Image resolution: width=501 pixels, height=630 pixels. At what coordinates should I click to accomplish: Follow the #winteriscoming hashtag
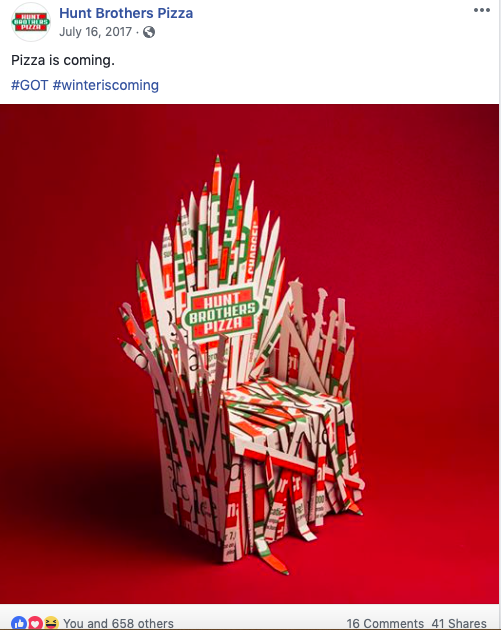tap(106, 85)
